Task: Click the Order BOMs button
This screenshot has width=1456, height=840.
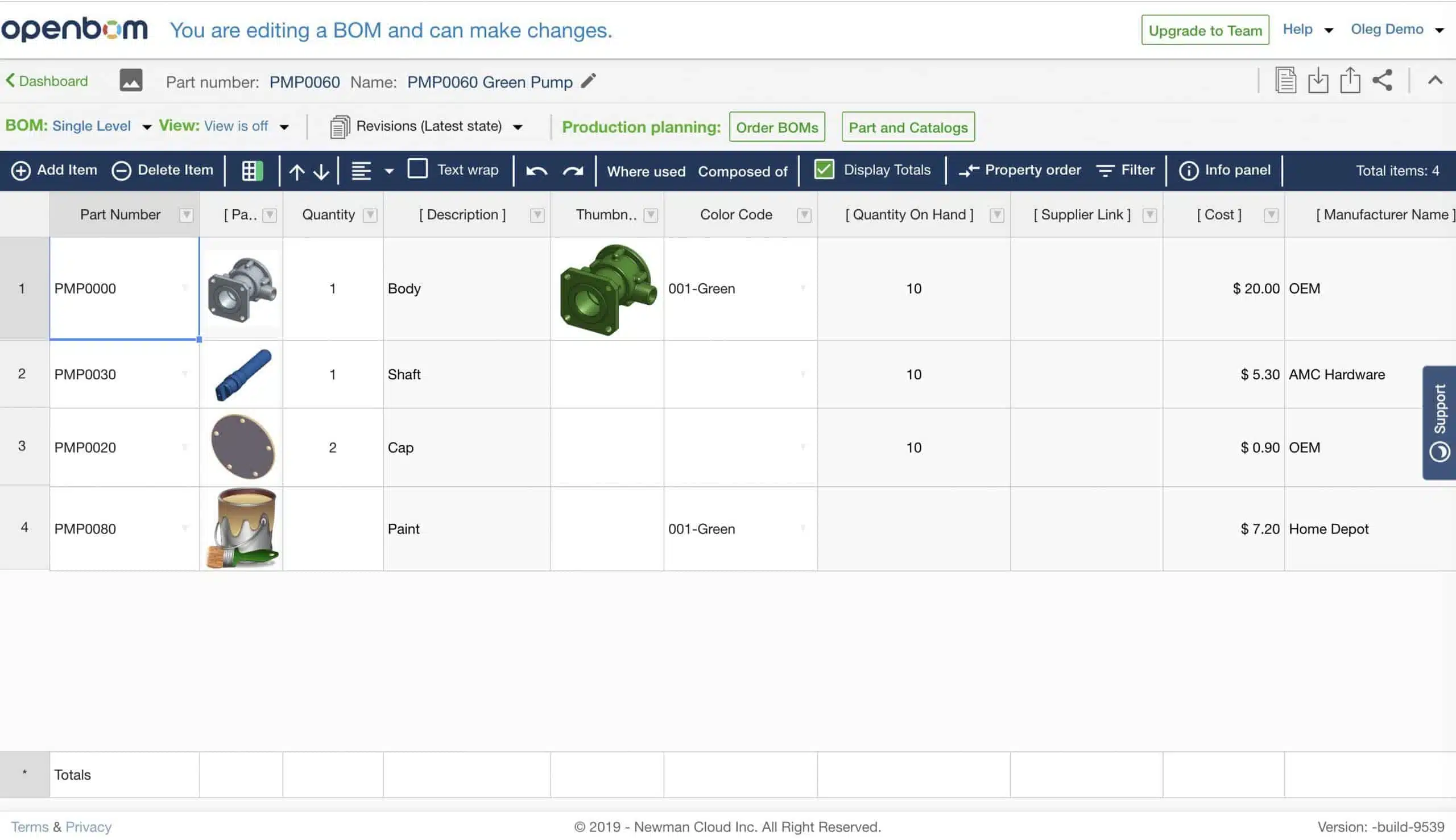Action: pos(776,127)
